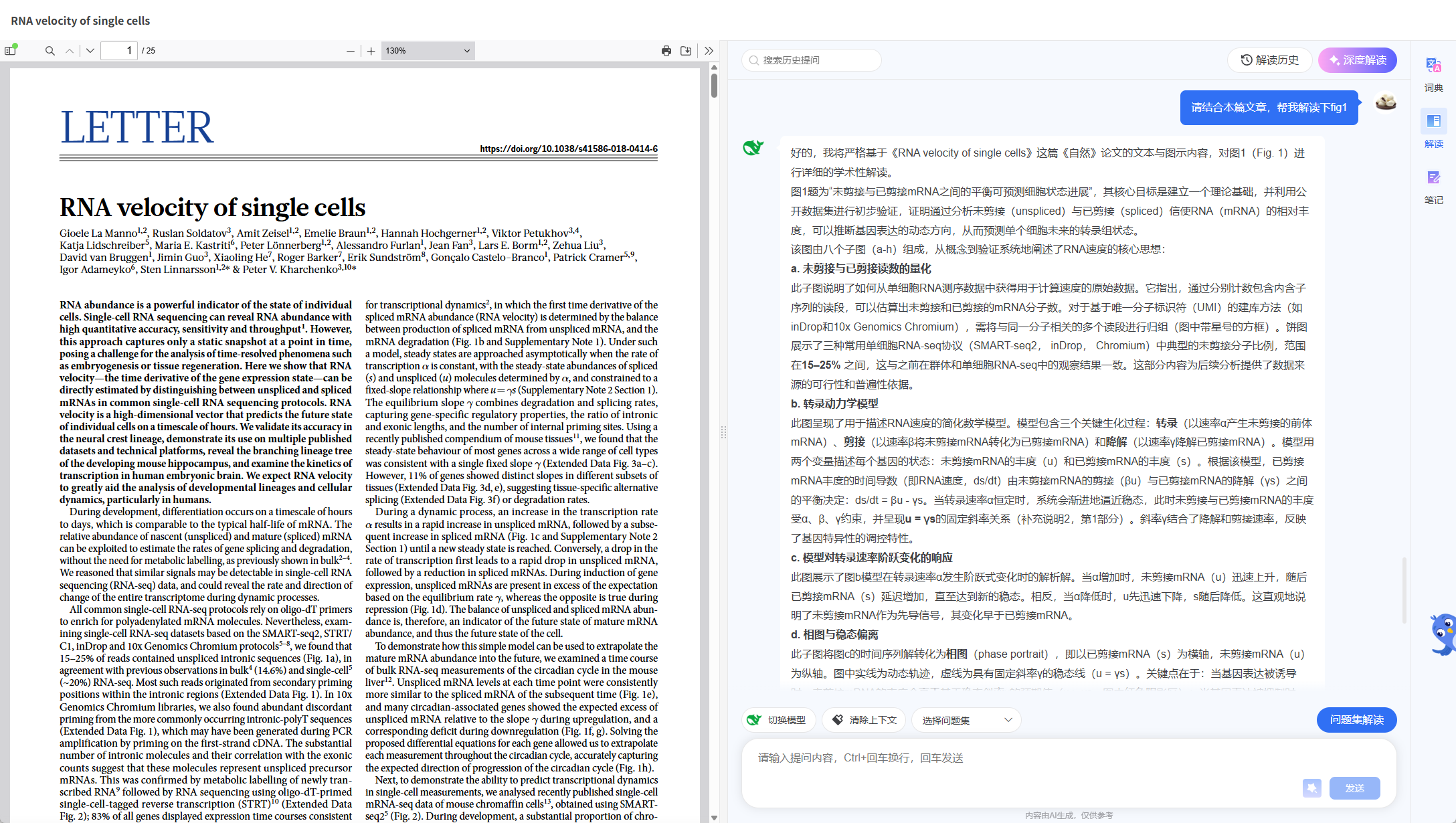
Task: Click the panel divider drag handle
Action: click(x=723, y=432)
